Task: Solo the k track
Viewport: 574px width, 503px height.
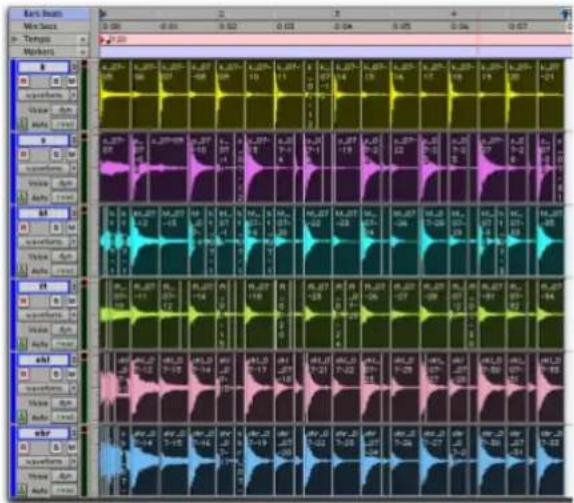Action: pyautogui.click(x=56, y=81)
